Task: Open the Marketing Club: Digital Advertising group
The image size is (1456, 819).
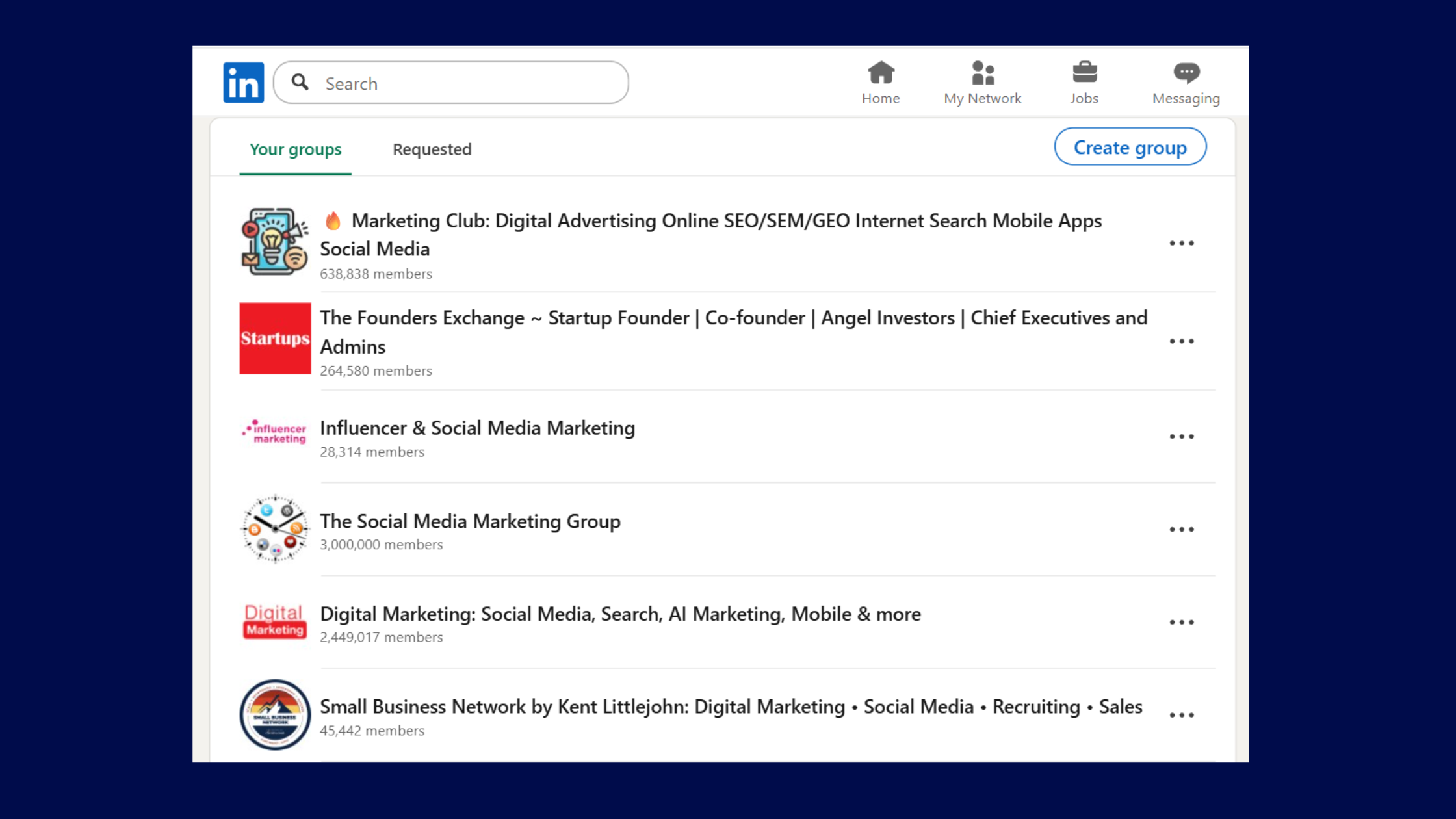Action: (711, 235)
